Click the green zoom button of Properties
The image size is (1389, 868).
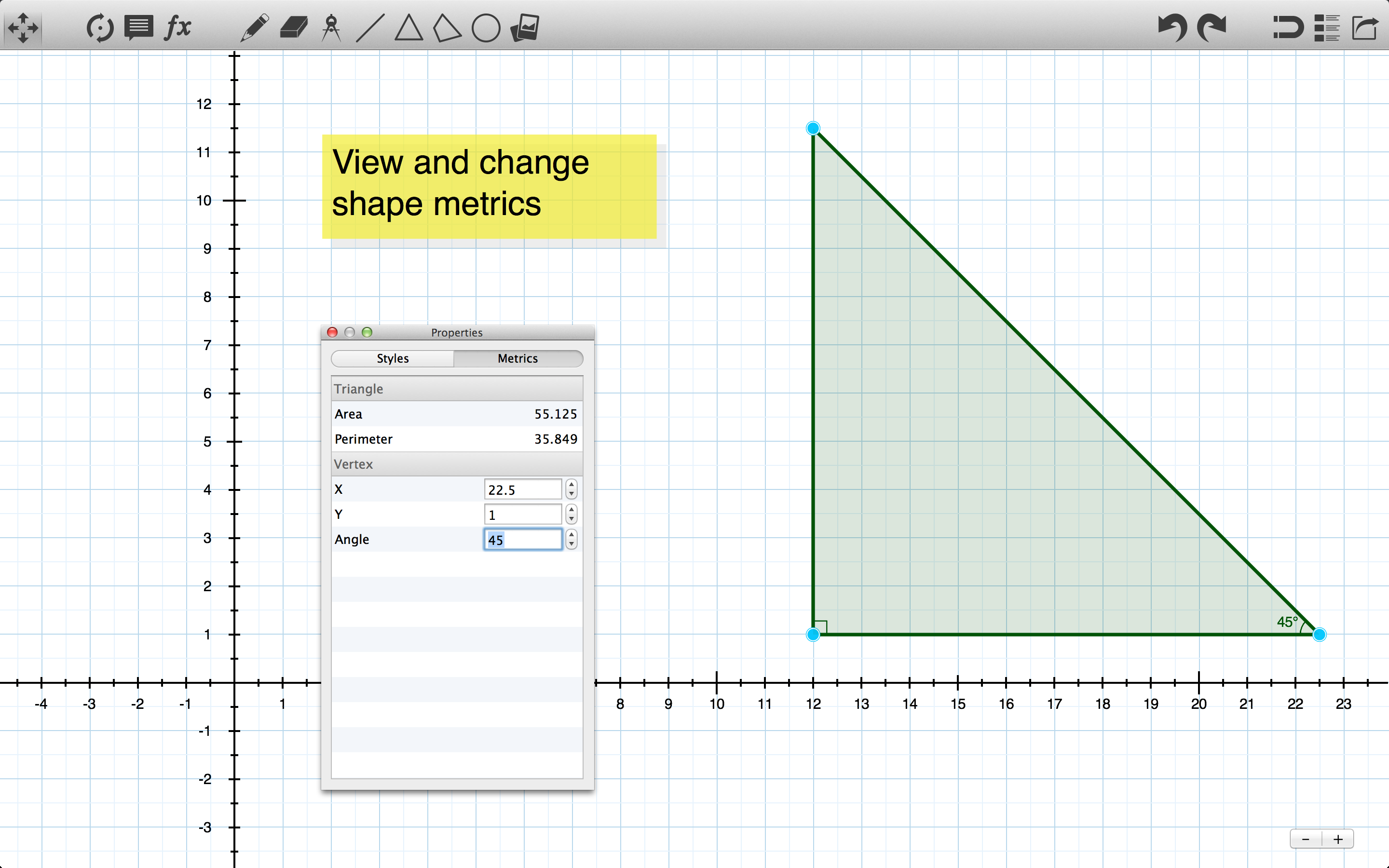[368, 332]
